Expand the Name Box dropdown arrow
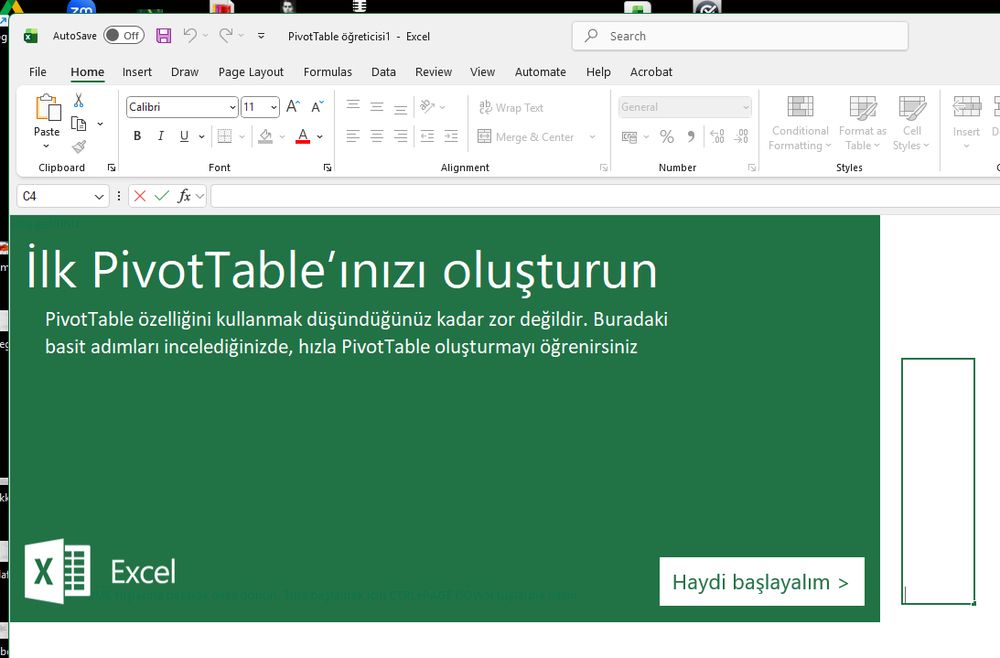1000x658 pixels. 99,197
